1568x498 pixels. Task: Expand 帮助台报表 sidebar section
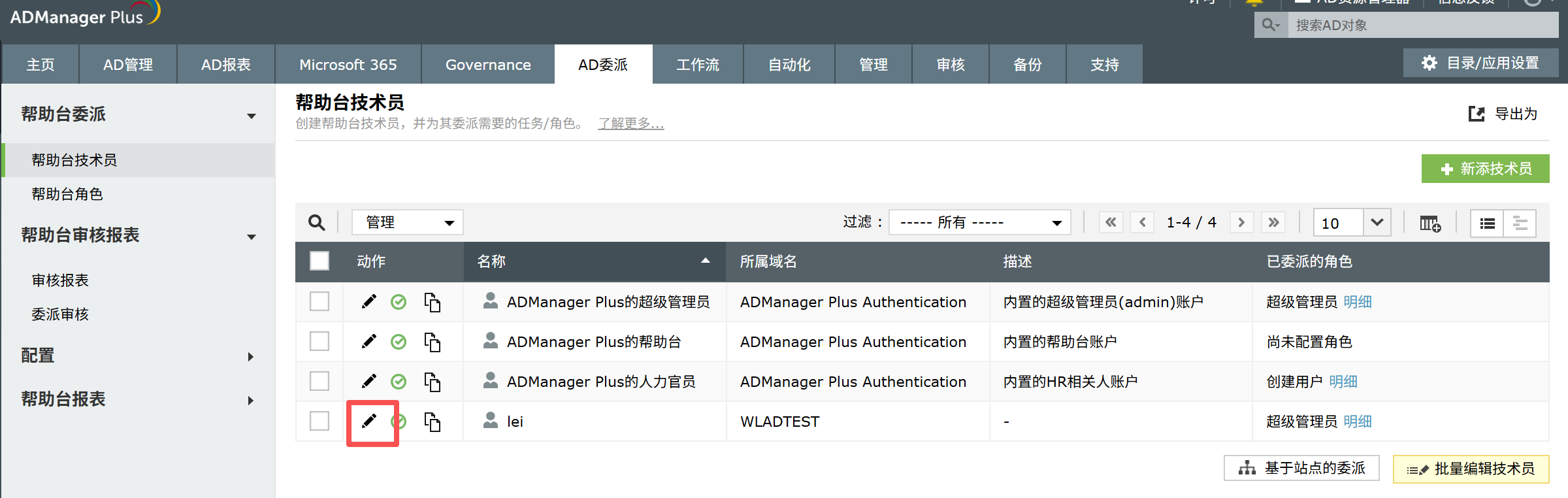(251, 401)
